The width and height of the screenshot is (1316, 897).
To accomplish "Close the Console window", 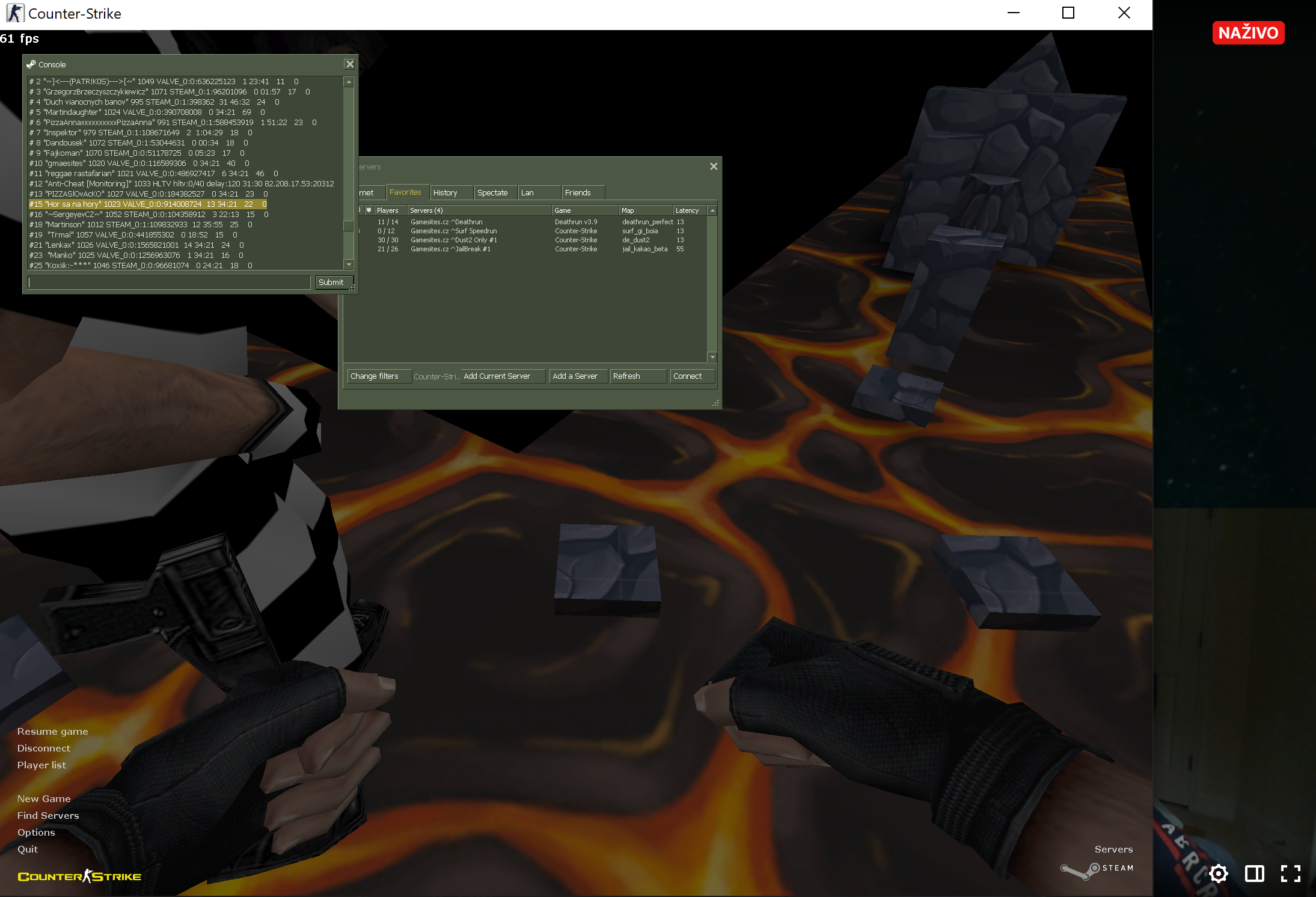I will (x=349, y=64).
